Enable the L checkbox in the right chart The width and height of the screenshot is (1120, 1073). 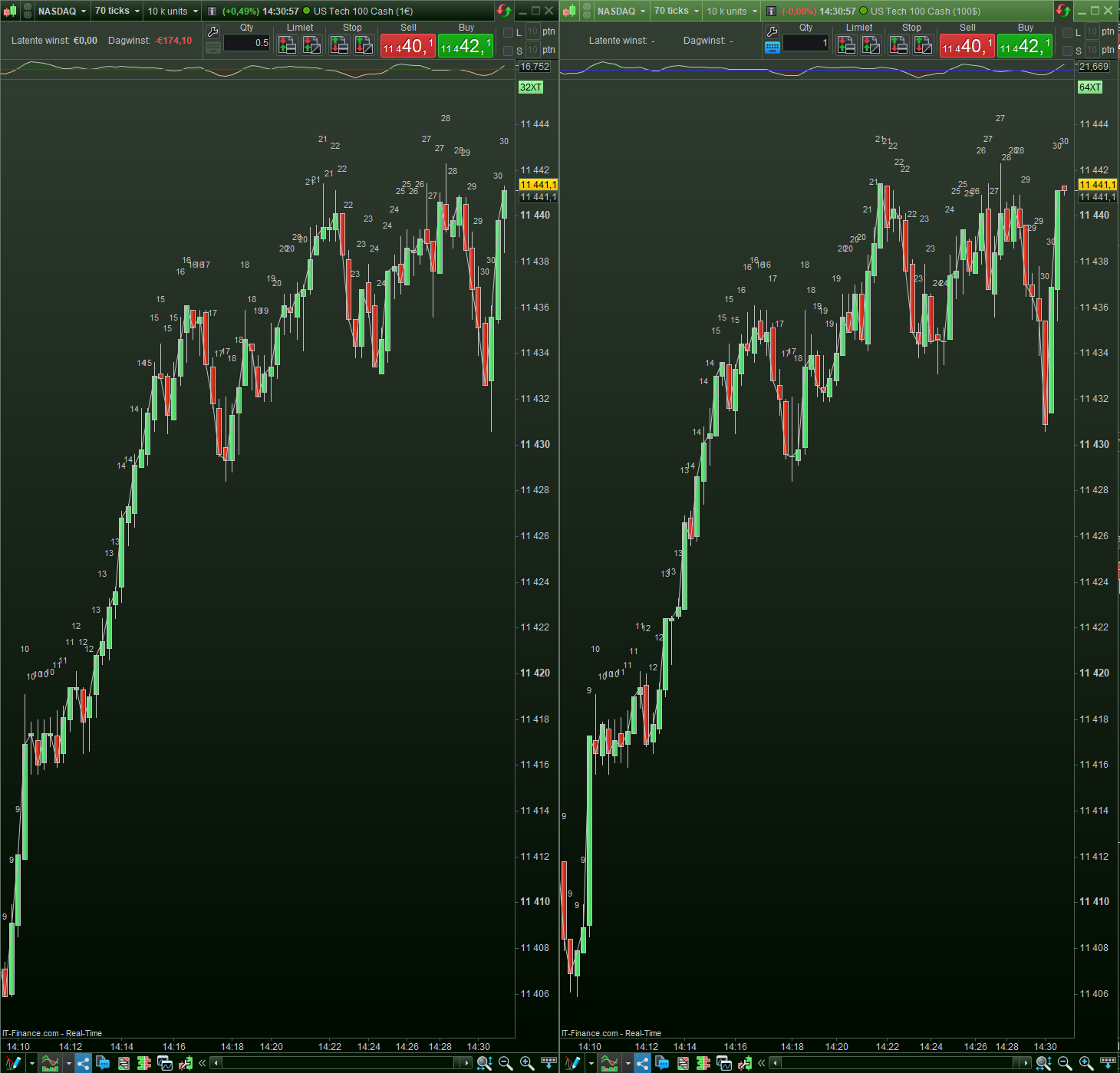click(x=1067, y=32)
